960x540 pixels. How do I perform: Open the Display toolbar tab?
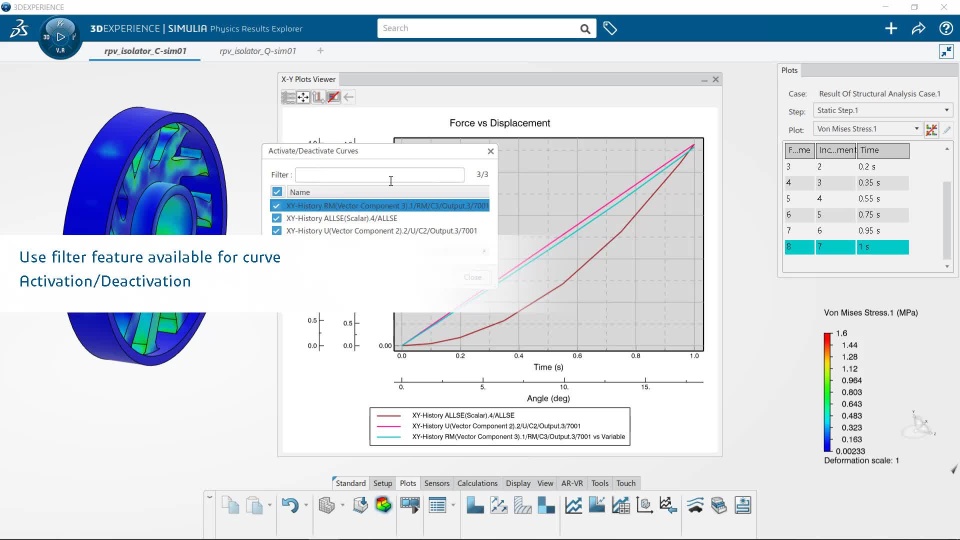(518, 483)
